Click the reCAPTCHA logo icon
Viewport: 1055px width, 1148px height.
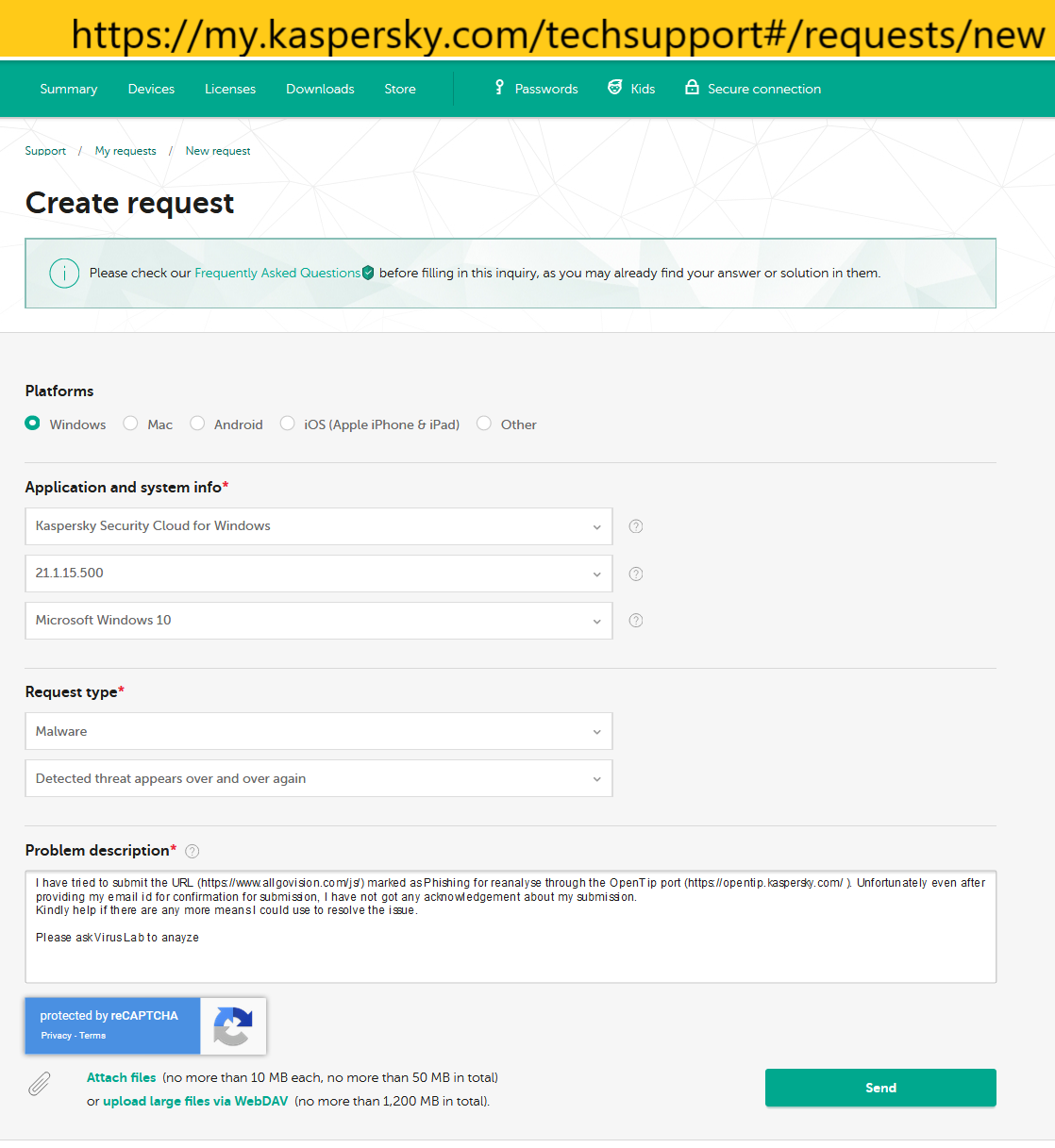pyautogui.click(x=233, y=1026)
